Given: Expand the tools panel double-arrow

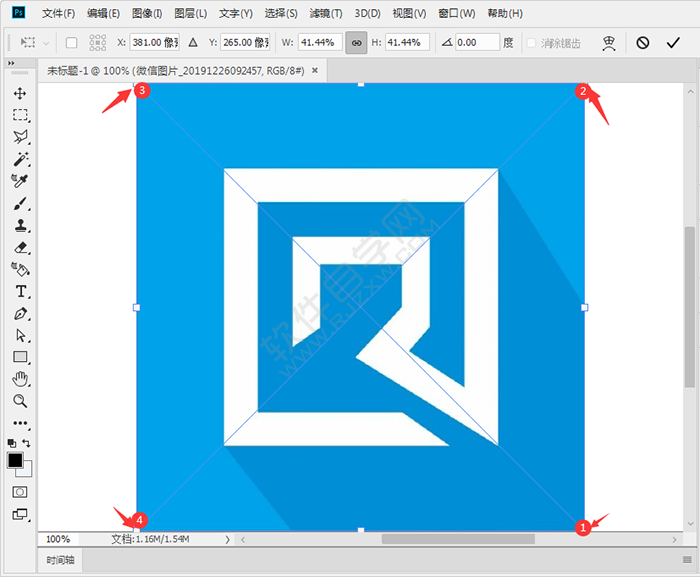Looking at the screenshot, I should [12, 64].
